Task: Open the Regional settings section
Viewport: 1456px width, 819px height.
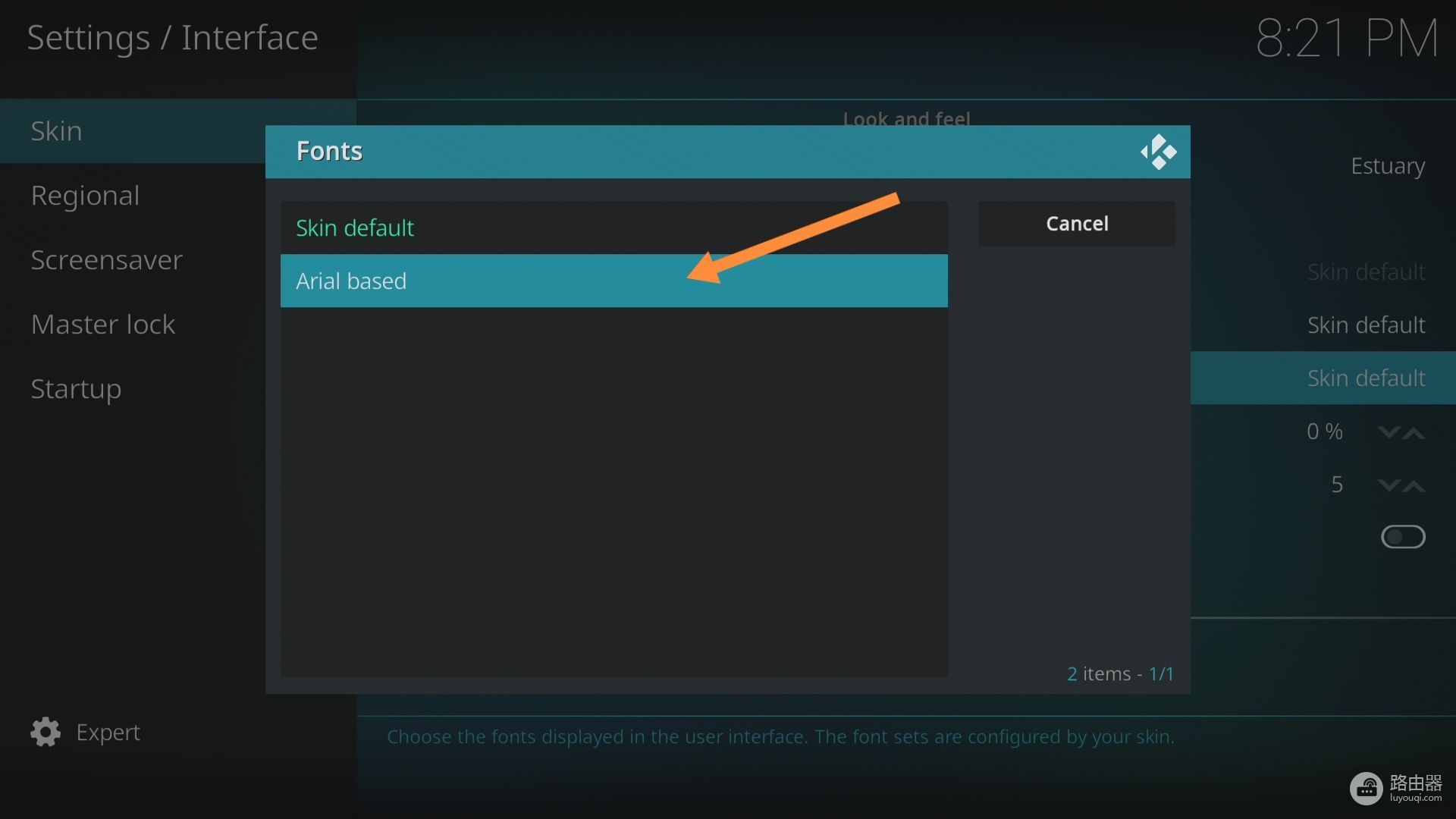Action: coord(85,194)
